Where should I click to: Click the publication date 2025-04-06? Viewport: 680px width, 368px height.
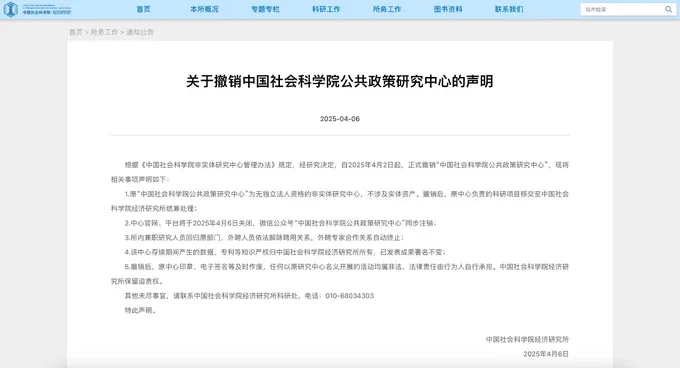click(x=340, y=119)
